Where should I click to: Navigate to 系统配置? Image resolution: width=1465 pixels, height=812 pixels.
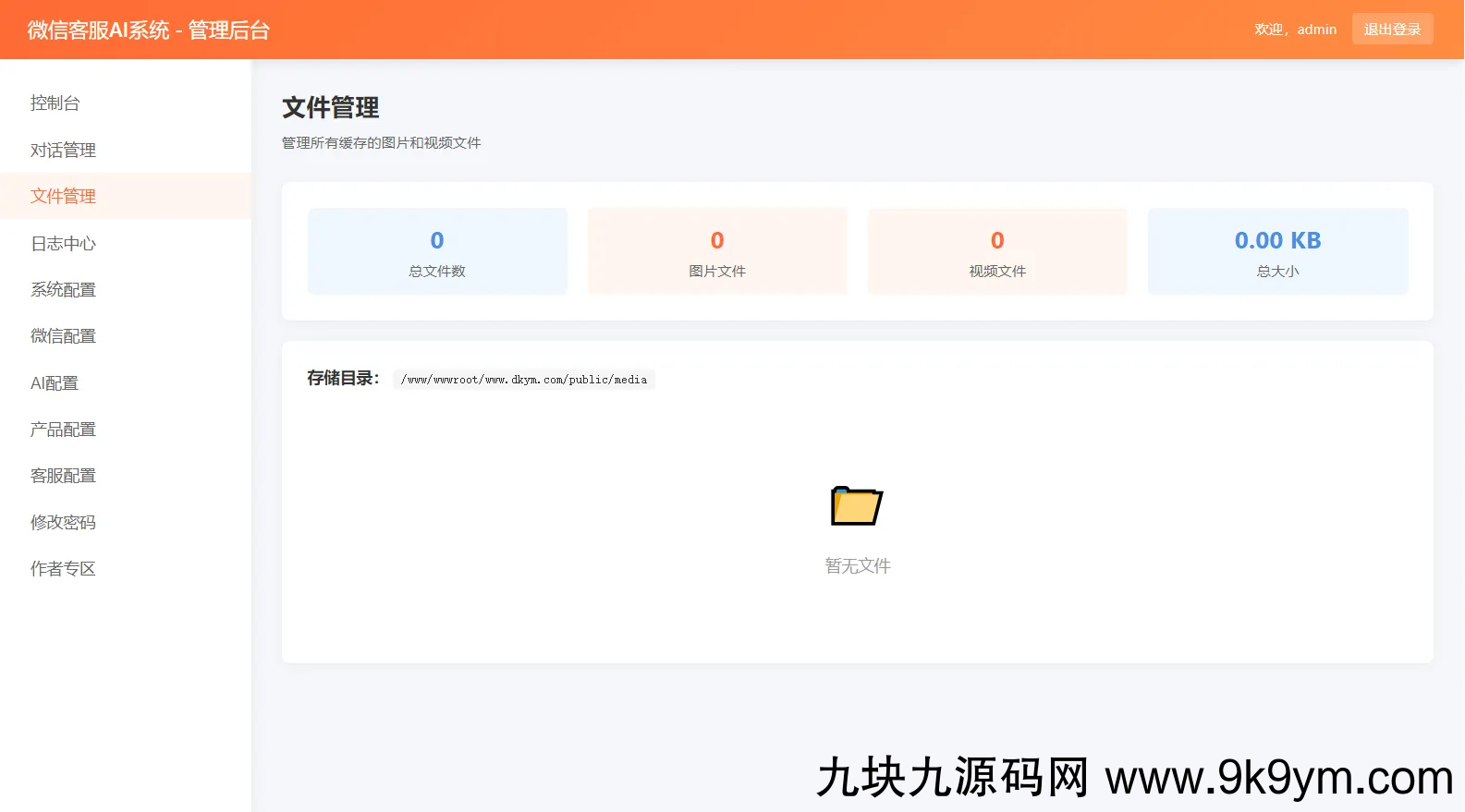[x=63, y=289]
